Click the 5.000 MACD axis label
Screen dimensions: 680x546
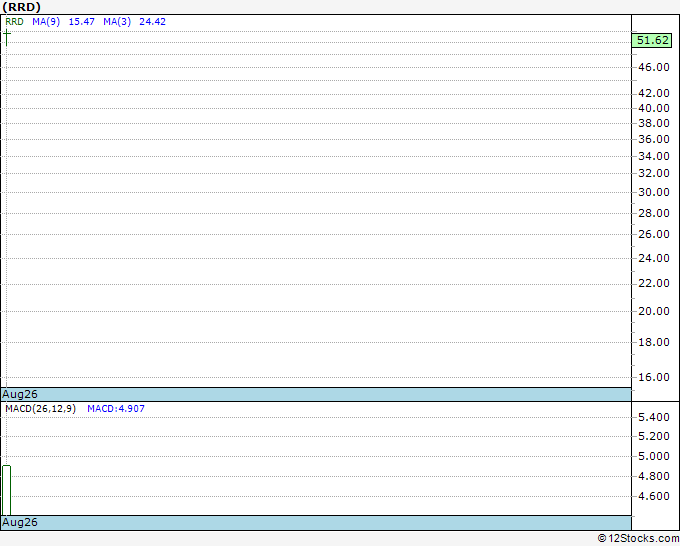click(x=654, y=456)
